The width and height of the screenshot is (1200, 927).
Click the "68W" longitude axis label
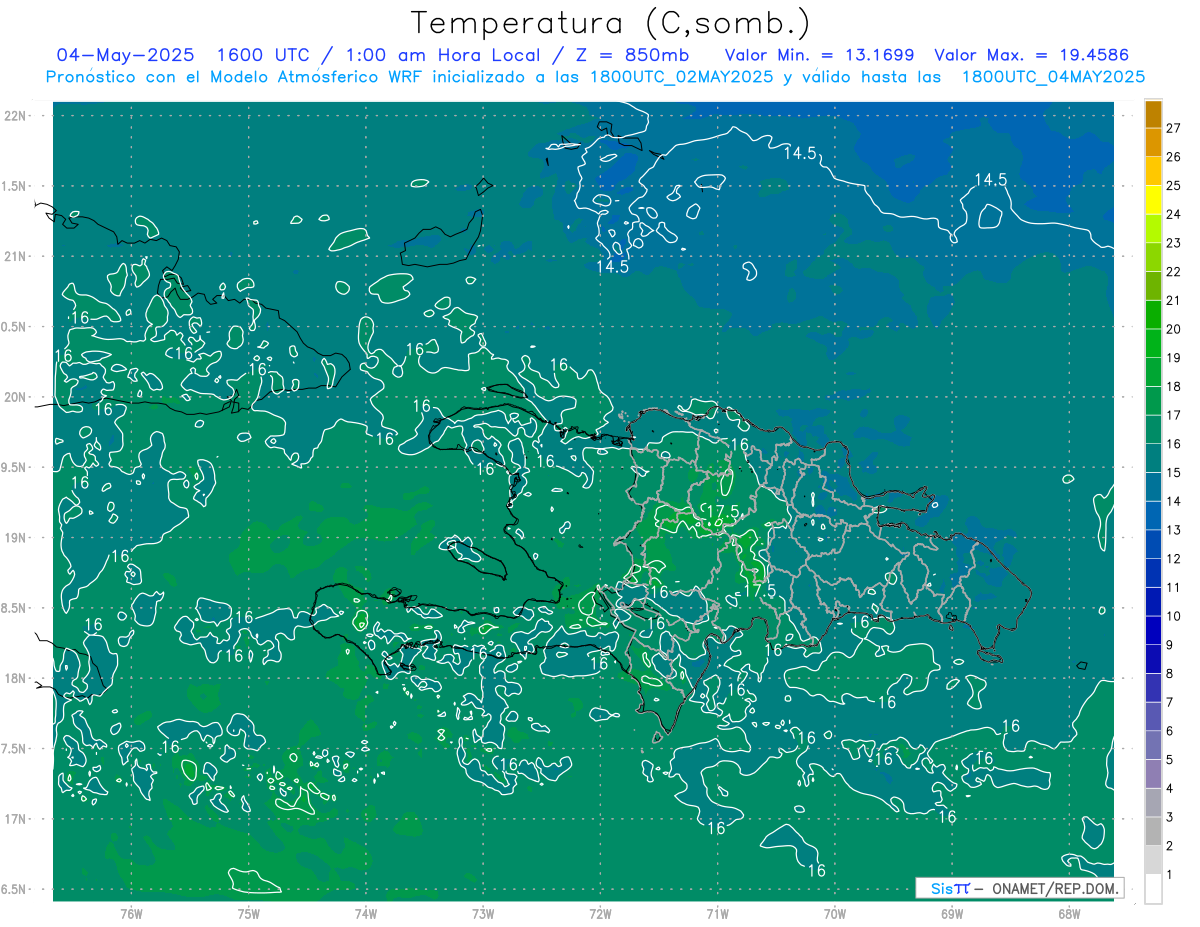pos(1069,914)
